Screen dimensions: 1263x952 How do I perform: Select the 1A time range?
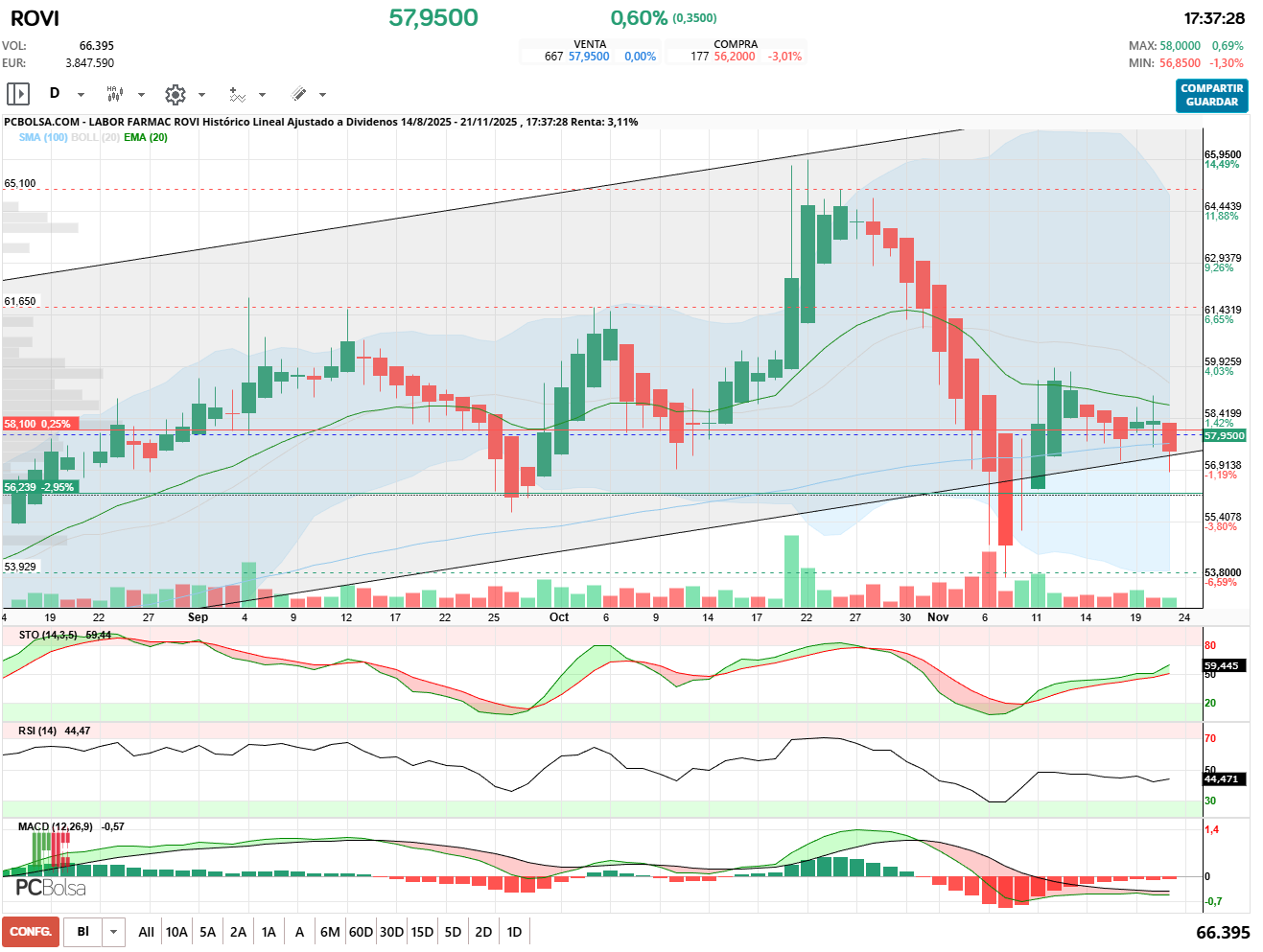(x=269, y=932)
